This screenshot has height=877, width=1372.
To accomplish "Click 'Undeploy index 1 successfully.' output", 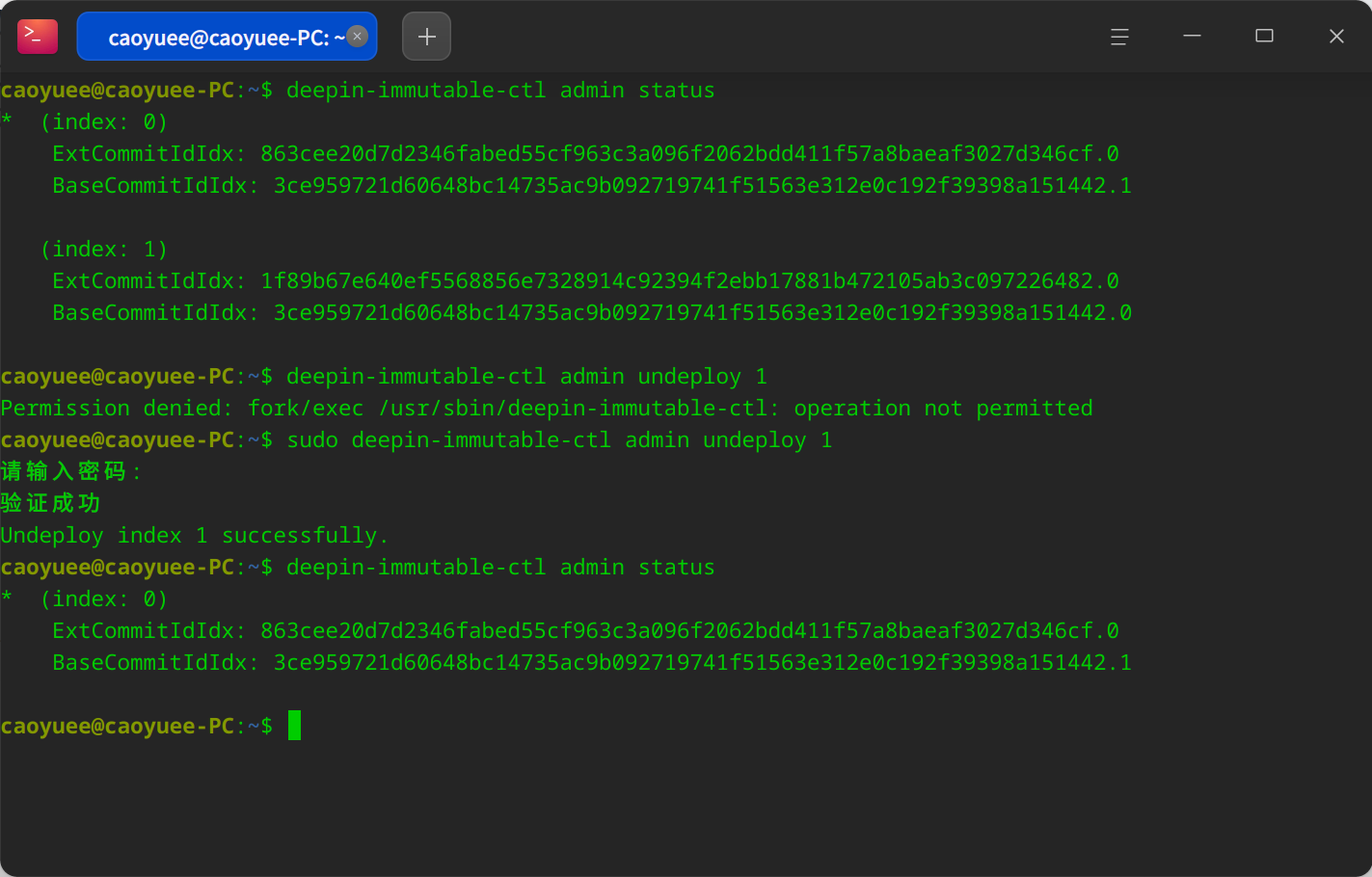I will [x=195, y=536].
